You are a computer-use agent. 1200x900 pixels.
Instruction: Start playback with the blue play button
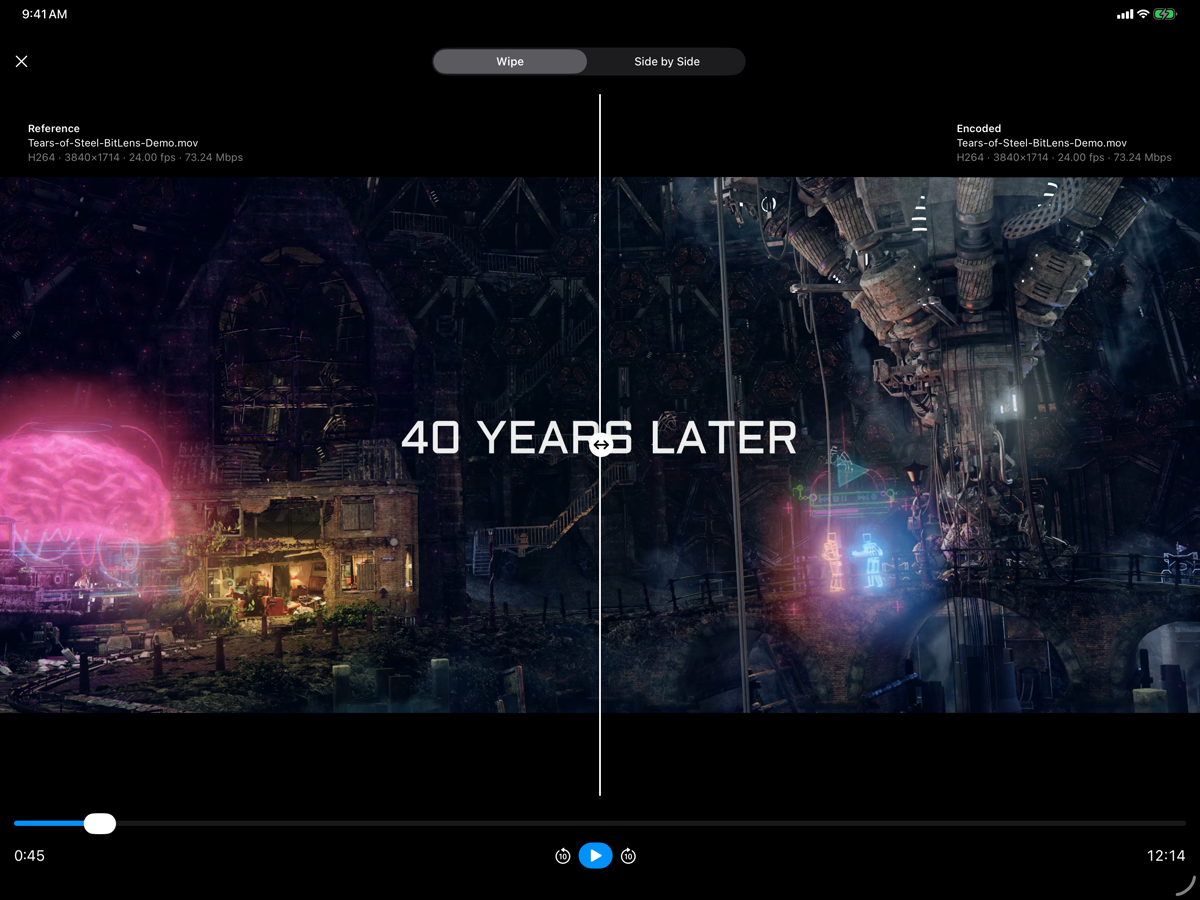(595, 855)
